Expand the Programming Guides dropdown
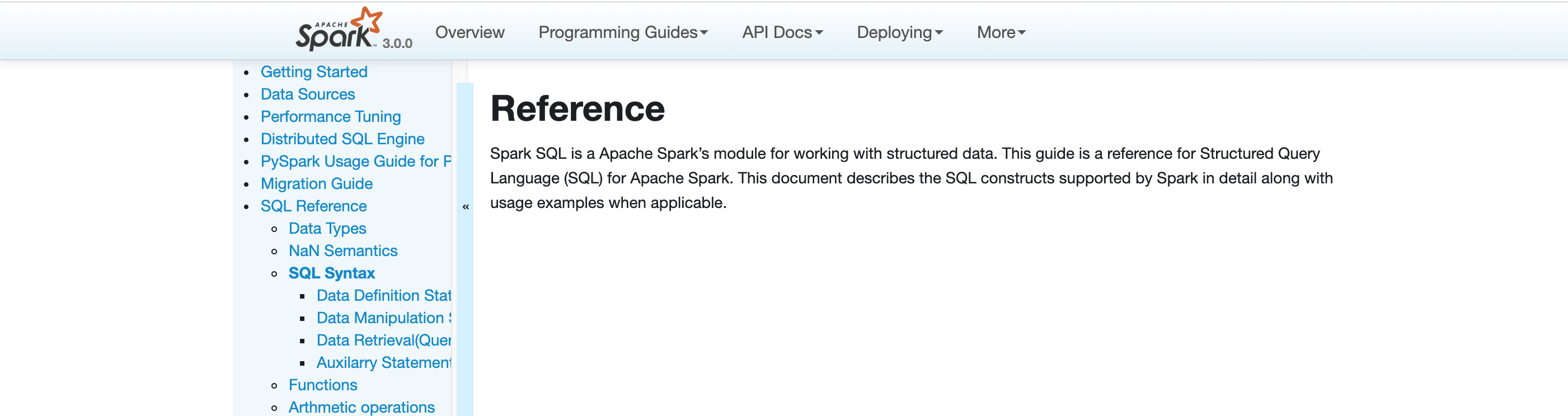 [623, 32]
